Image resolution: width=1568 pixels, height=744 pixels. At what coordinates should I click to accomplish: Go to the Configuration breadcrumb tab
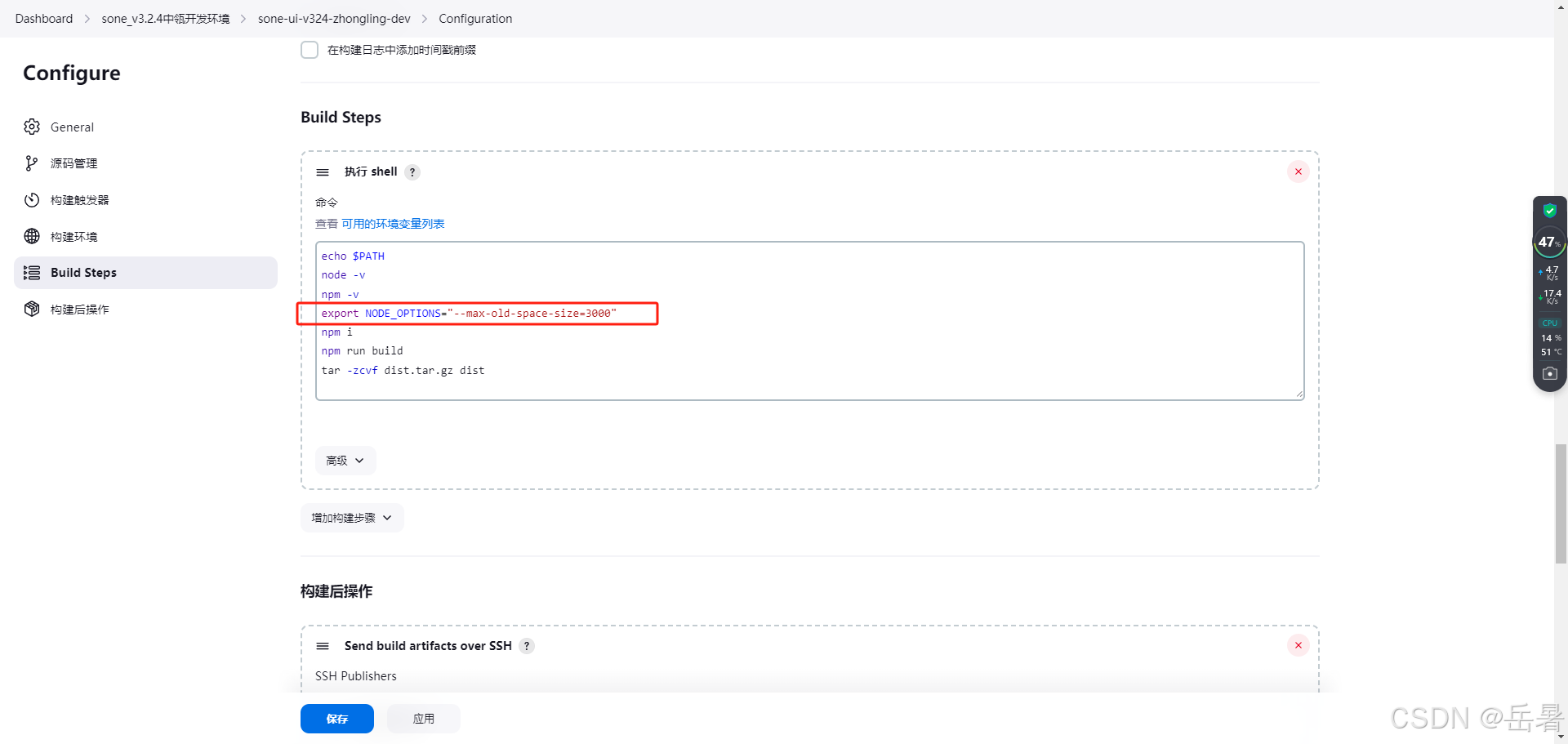[474, 18]
